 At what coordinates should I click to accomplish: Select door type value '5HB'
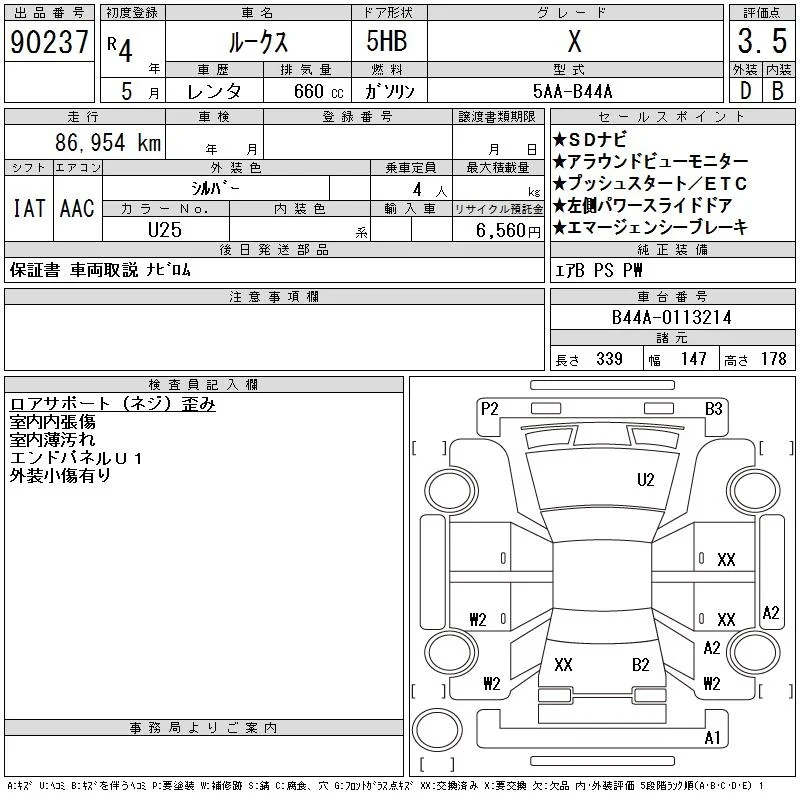(x=387, y=41)
